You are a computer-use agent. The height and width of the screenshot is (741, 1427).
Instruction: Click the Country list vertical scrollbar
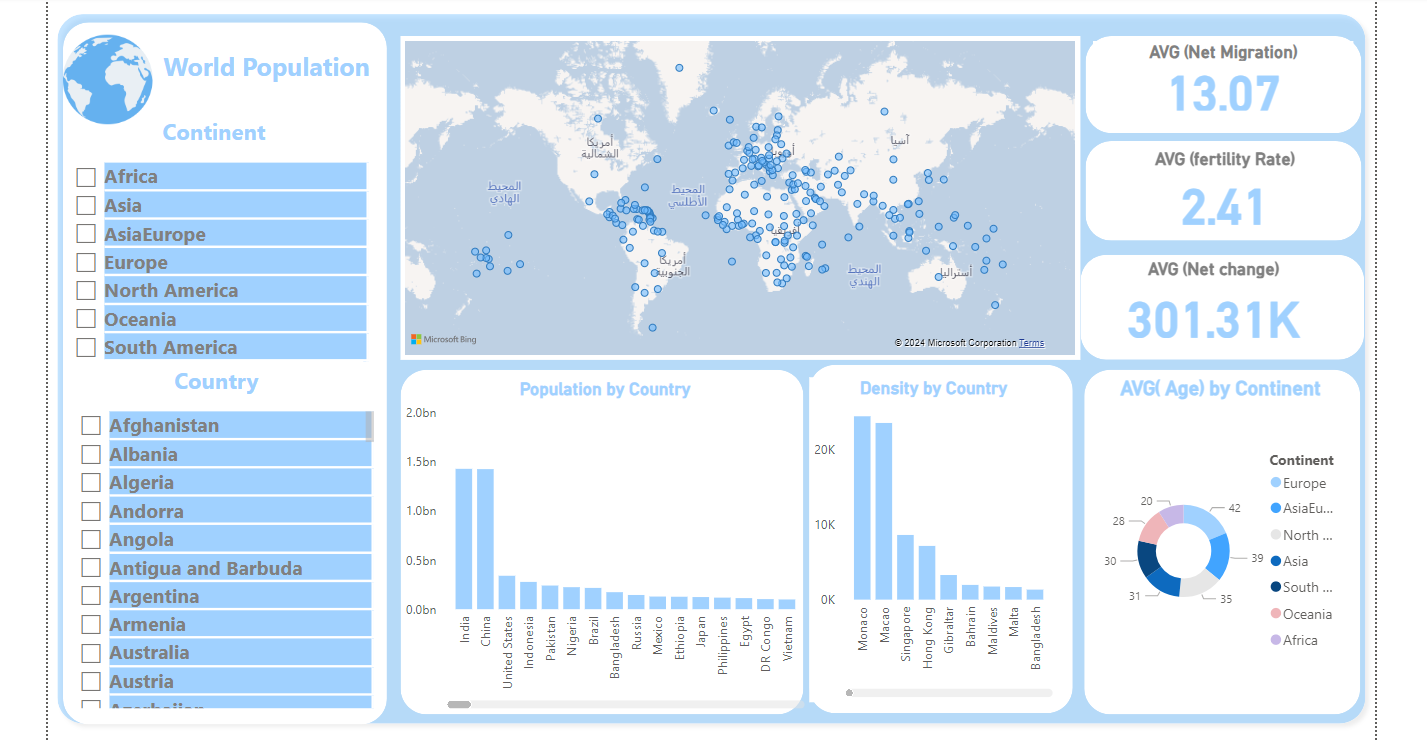370,426
